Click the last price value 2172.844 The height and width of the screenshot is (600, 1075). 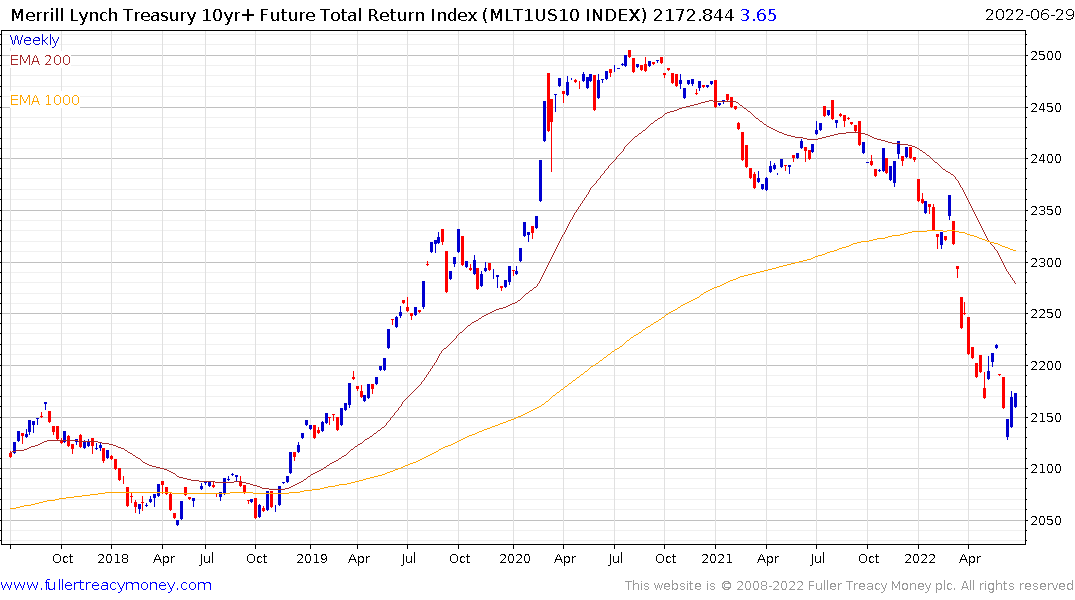click(693, 14)
